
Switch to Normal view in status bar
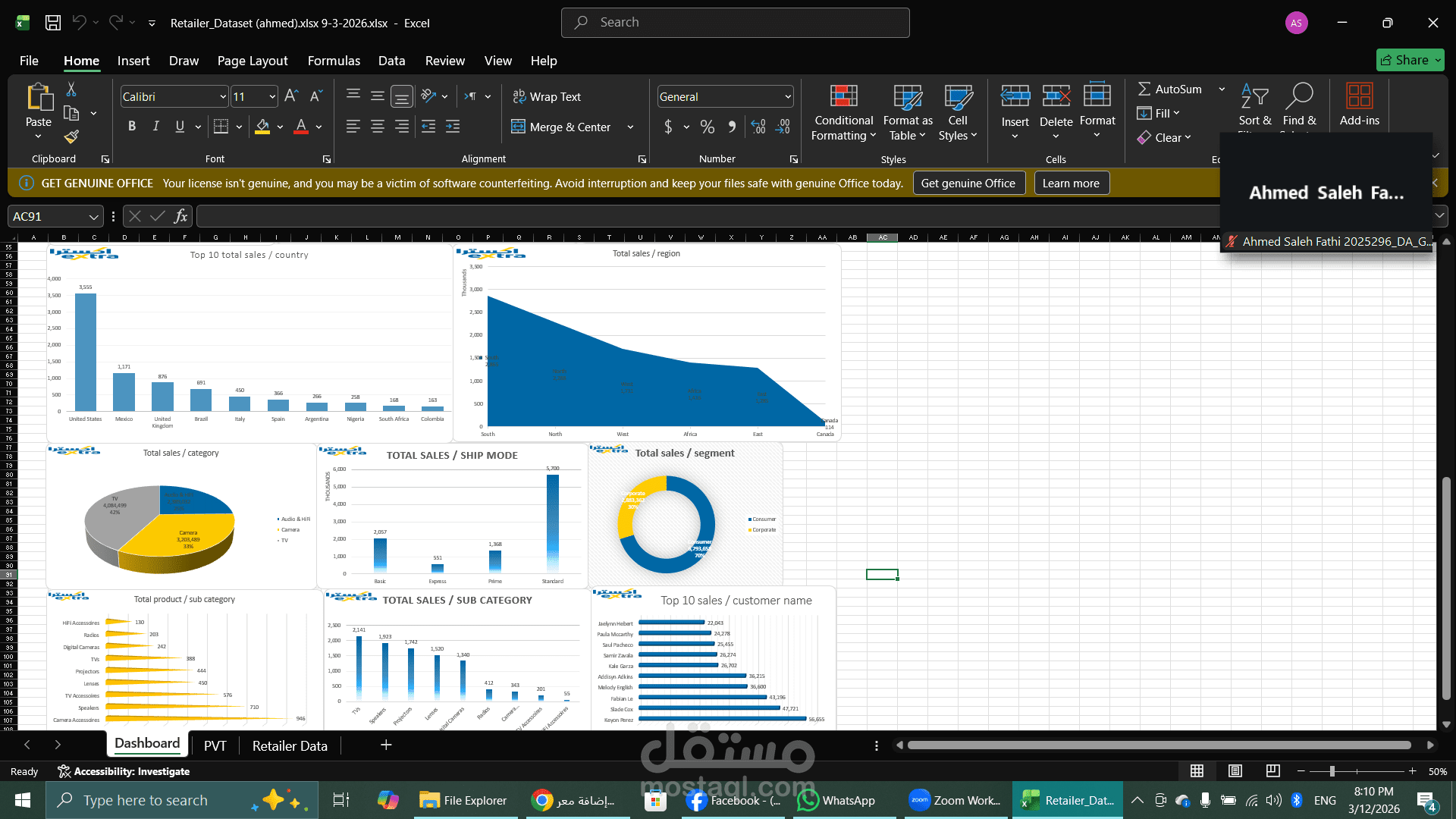[x=1197, y=771]
